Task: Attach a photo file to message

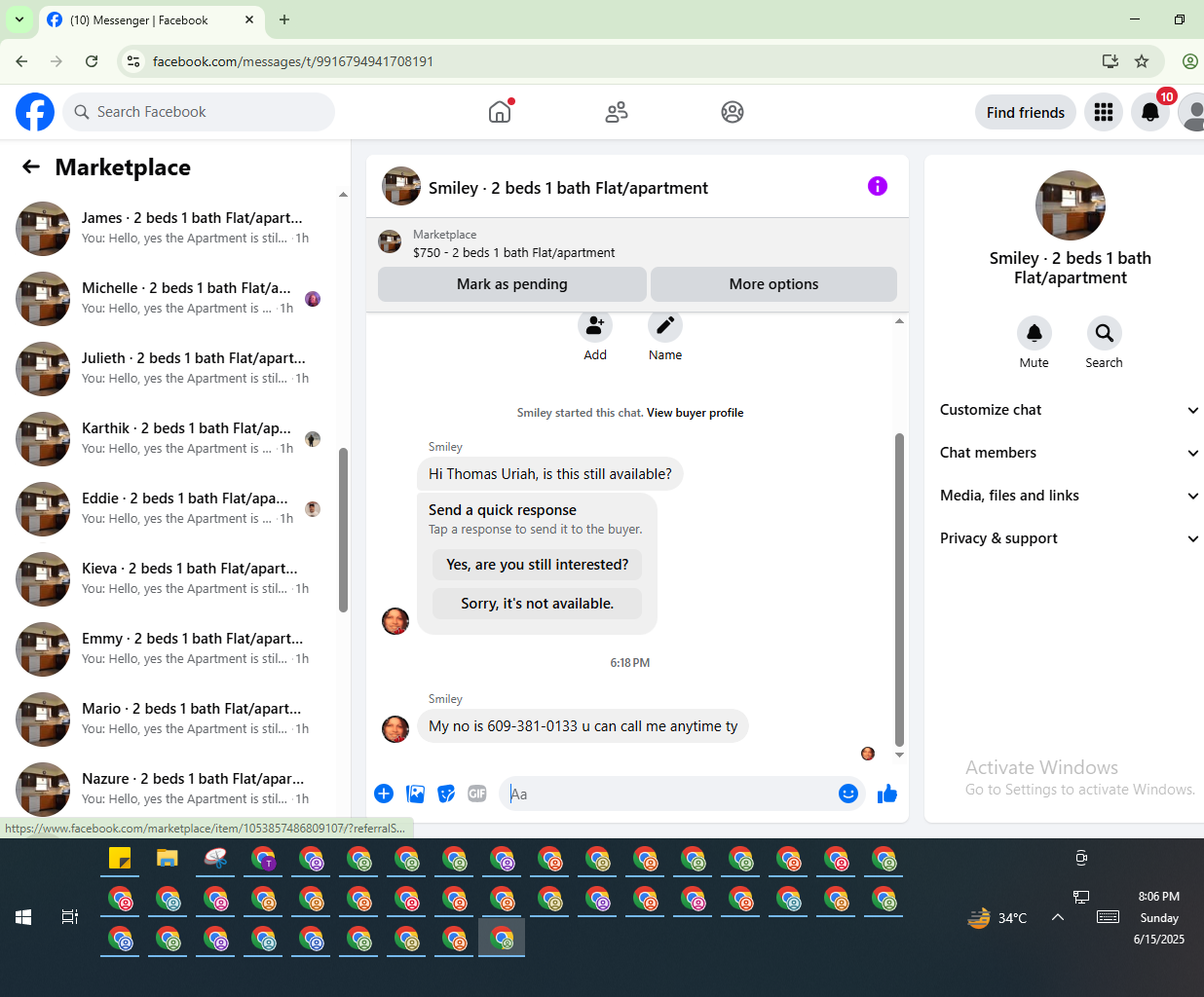Action: 415,794
